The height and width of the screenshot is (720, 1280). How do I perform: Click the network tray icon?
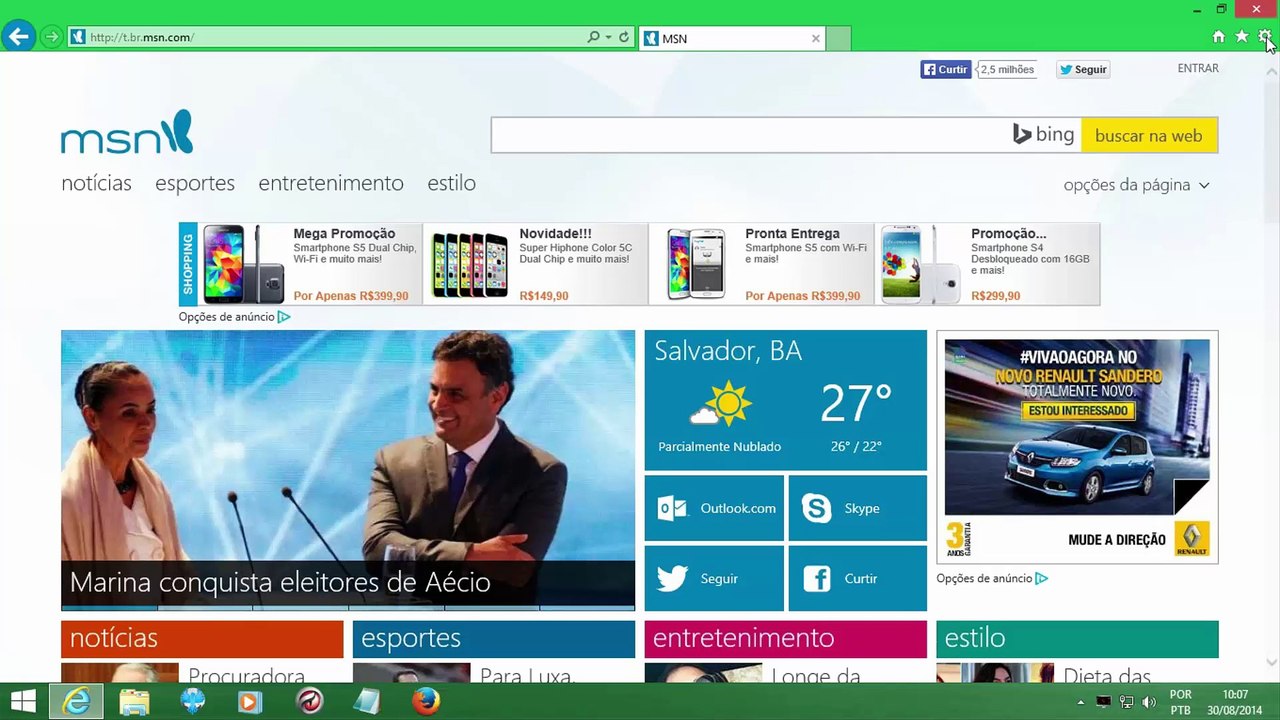(1126, 702)
